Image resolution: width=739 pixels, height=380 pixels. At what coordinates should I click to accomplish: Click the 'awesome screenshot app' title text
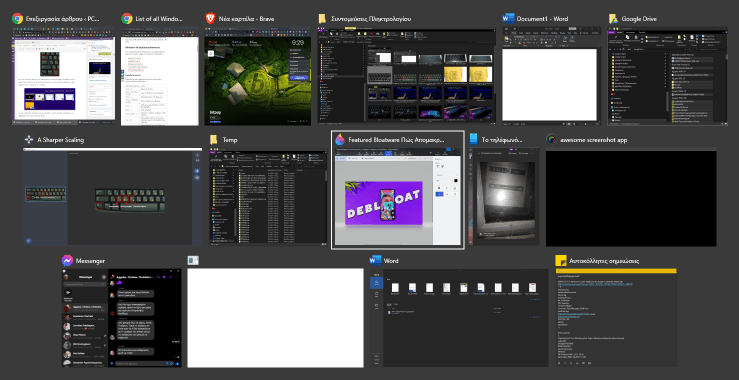click(x=593, y=140)
